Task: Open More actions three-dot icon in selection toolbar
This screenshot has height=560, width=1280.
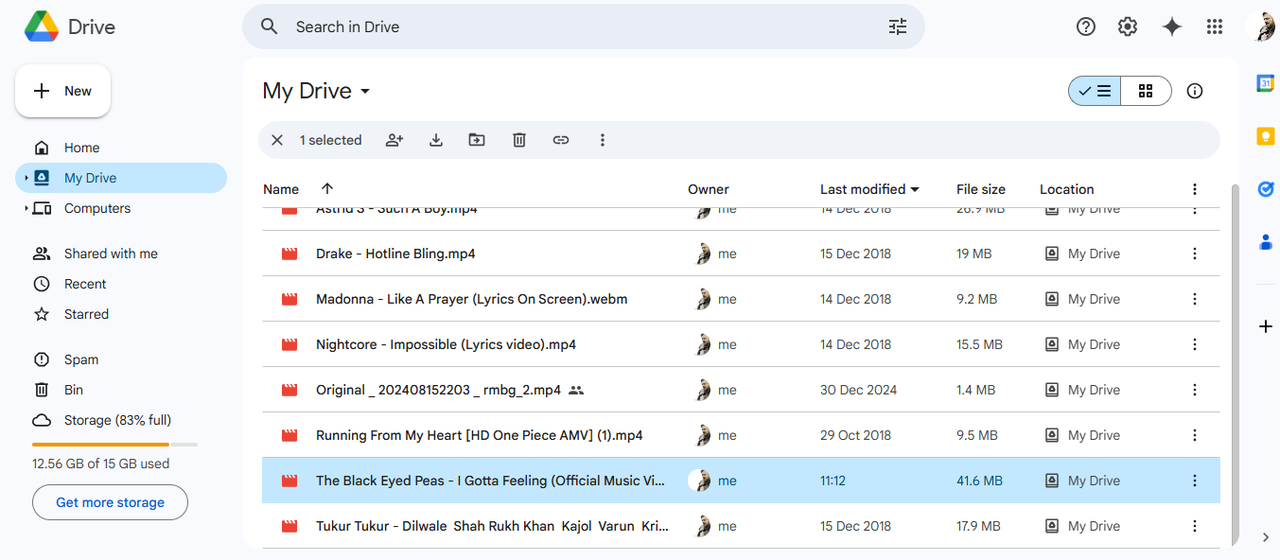Action: (602, 140)
